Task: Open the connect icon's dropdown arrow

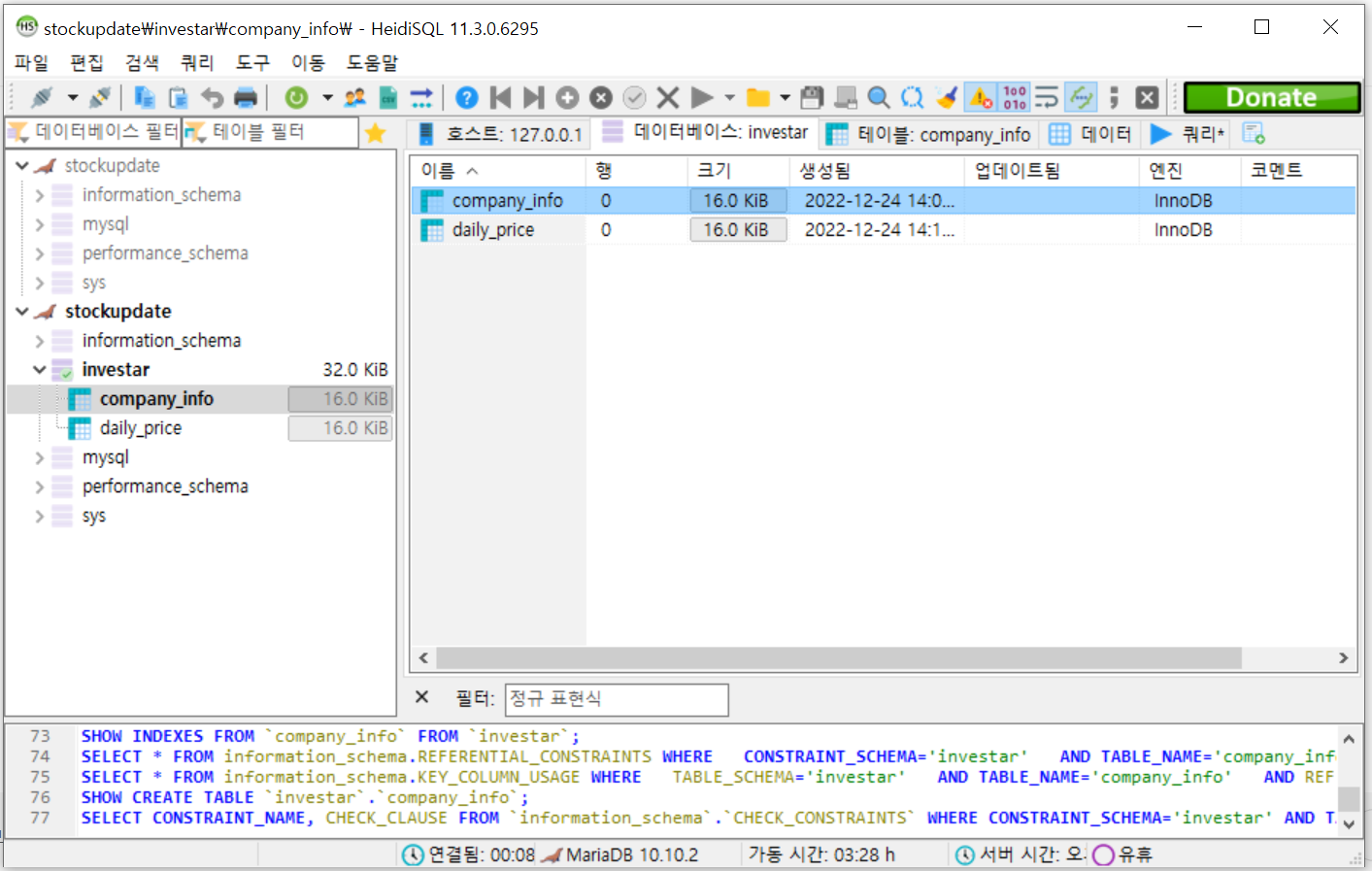Action: click(x=73, y=97)
